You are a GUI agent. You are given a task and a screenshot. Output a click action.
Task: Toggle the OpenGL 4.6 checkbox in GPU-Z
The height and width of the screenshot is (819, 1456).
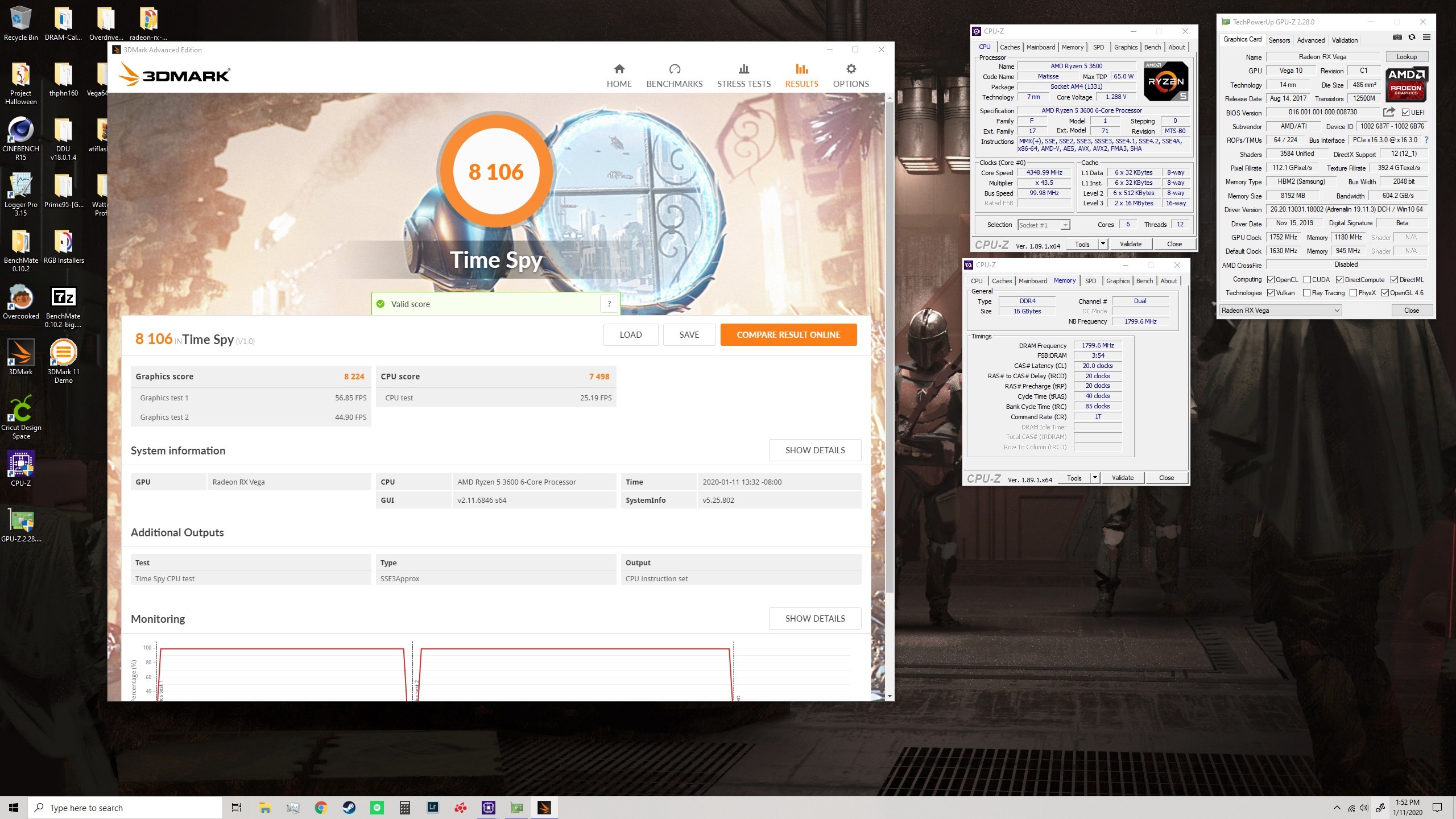(x=1385, y=293)
